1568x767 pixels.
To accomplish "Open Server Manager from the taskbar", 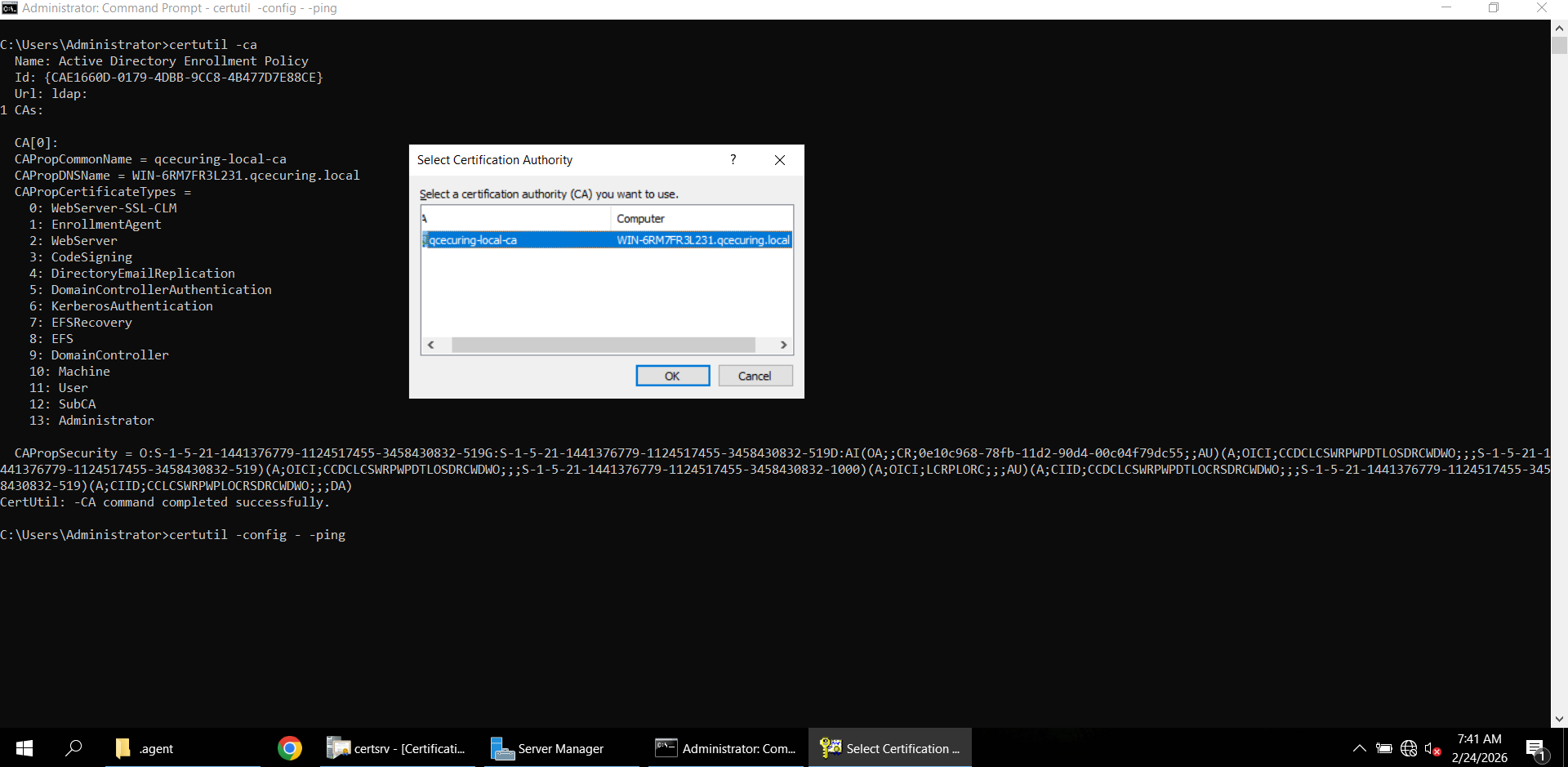I will click(x=547, y=747).
